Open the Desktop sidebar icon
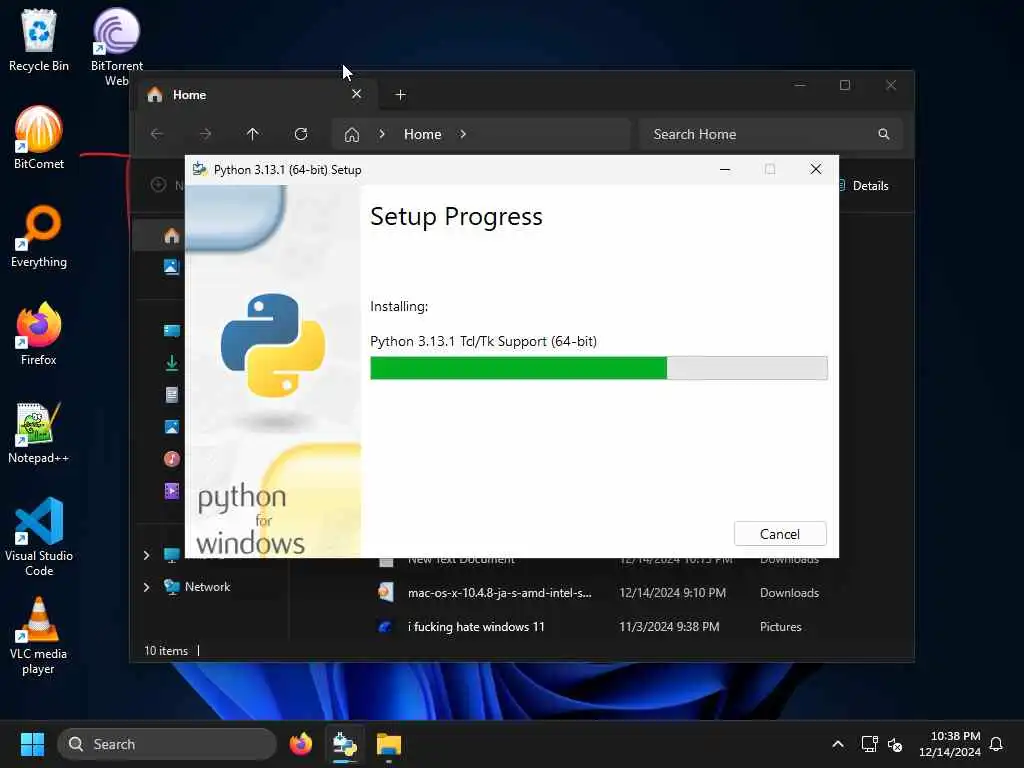 point(172,330)
